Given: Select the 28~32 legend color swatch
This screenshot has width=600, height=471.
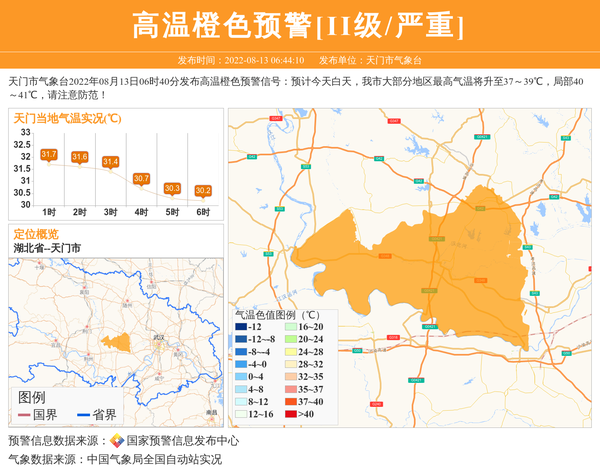Looking at the screenshot, I should 290,364.
